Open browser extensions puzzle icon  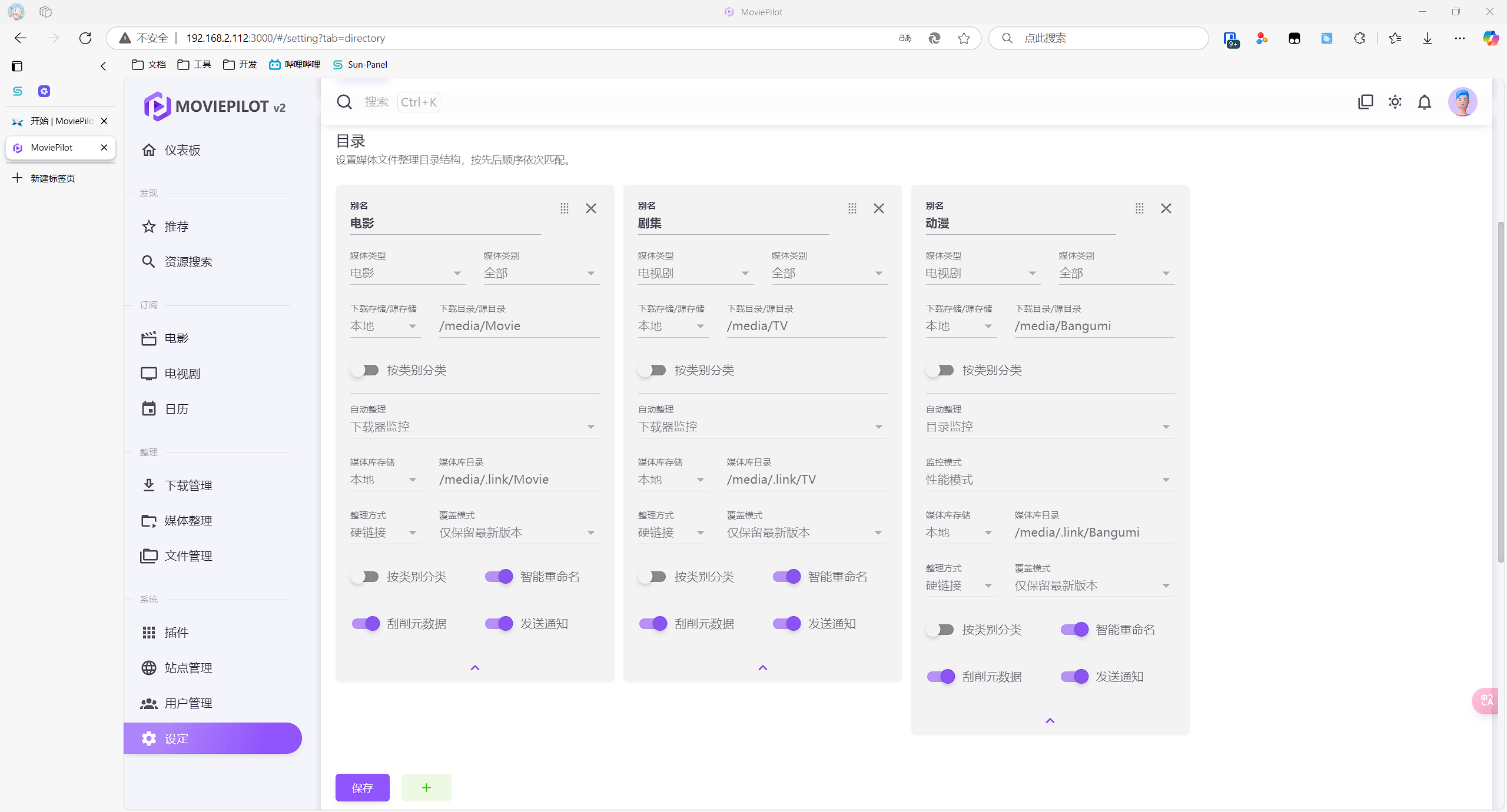pos(1359,38)
